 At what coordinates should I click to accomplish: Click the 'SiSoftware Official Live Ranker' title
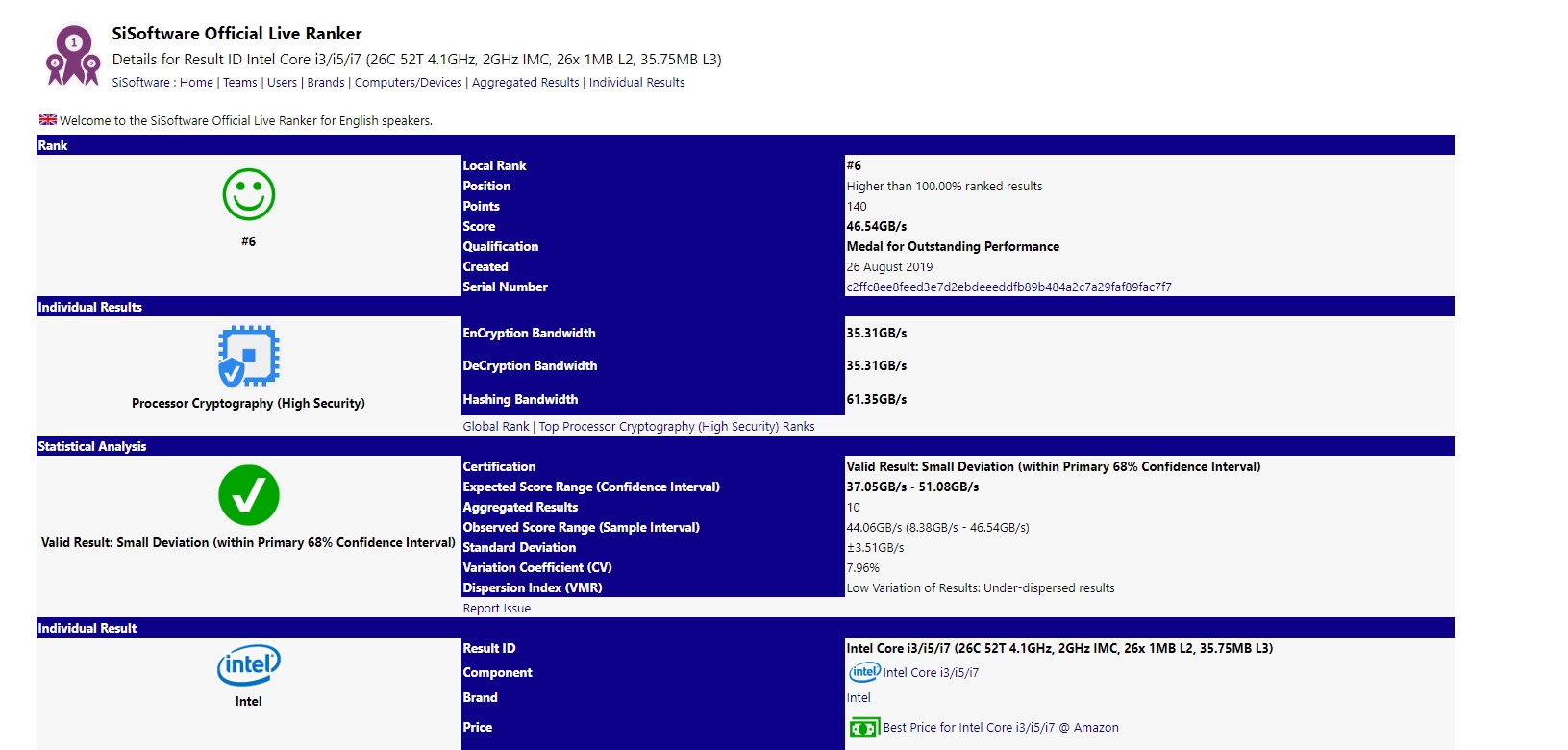click(x=237, y=34)
